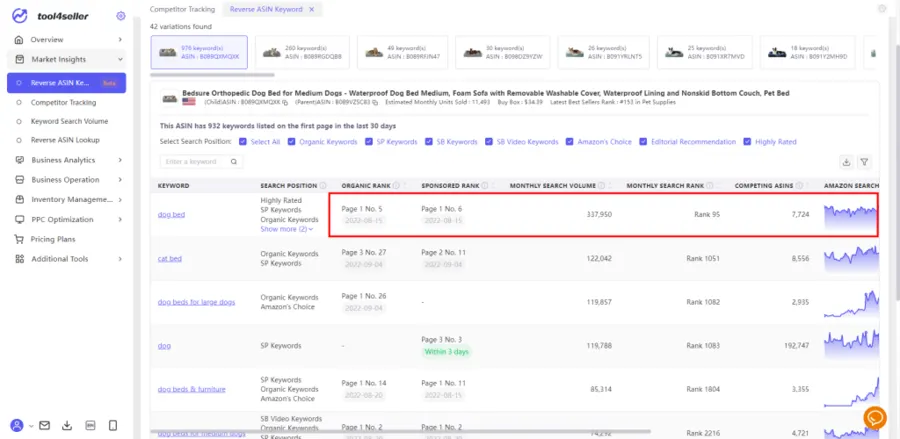The image size is (900, 439).
Task: Toggle the Select All checkbox
Action: point(243,142)
